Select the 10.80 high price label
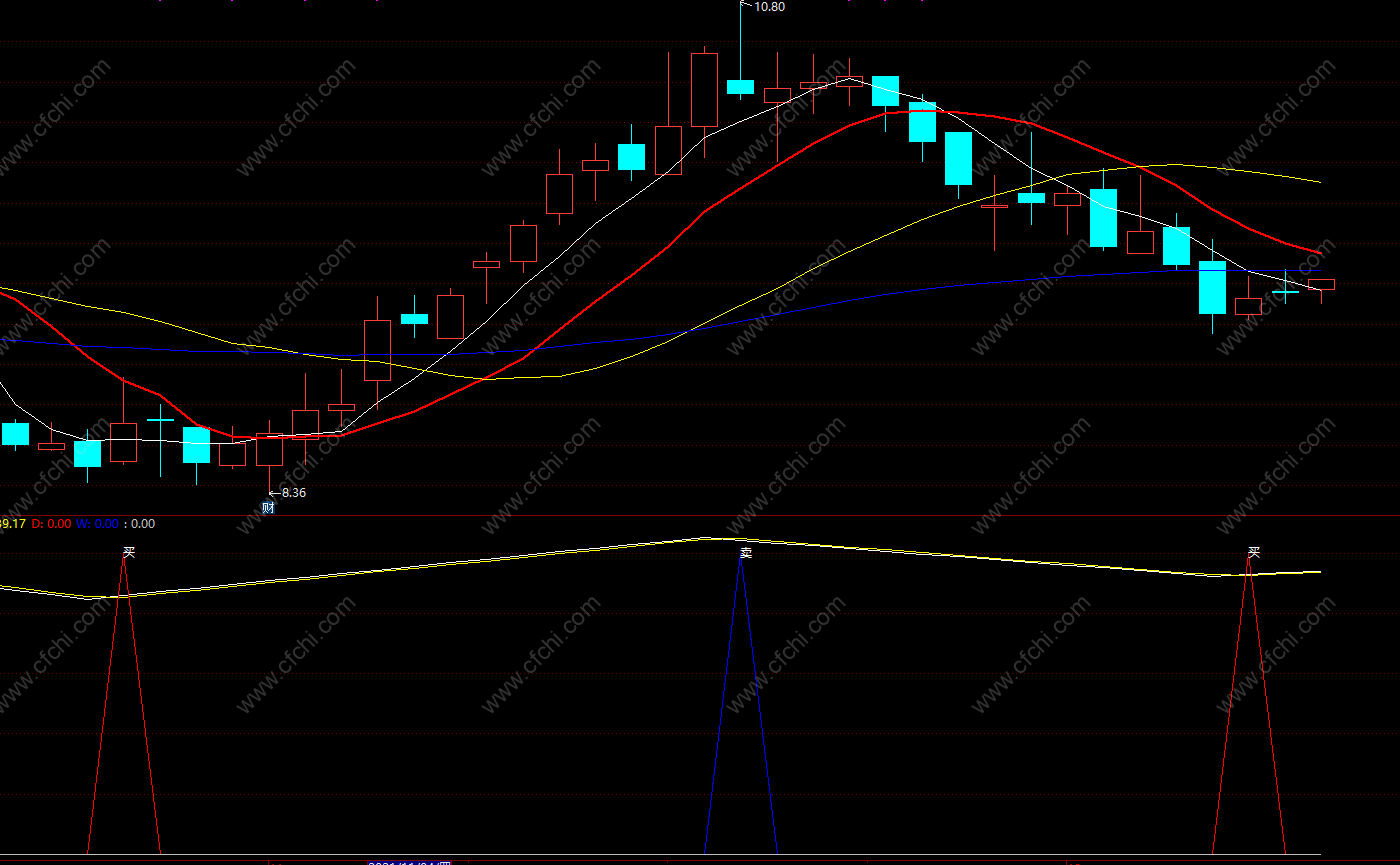1400x865 pixels. [769, 7]
